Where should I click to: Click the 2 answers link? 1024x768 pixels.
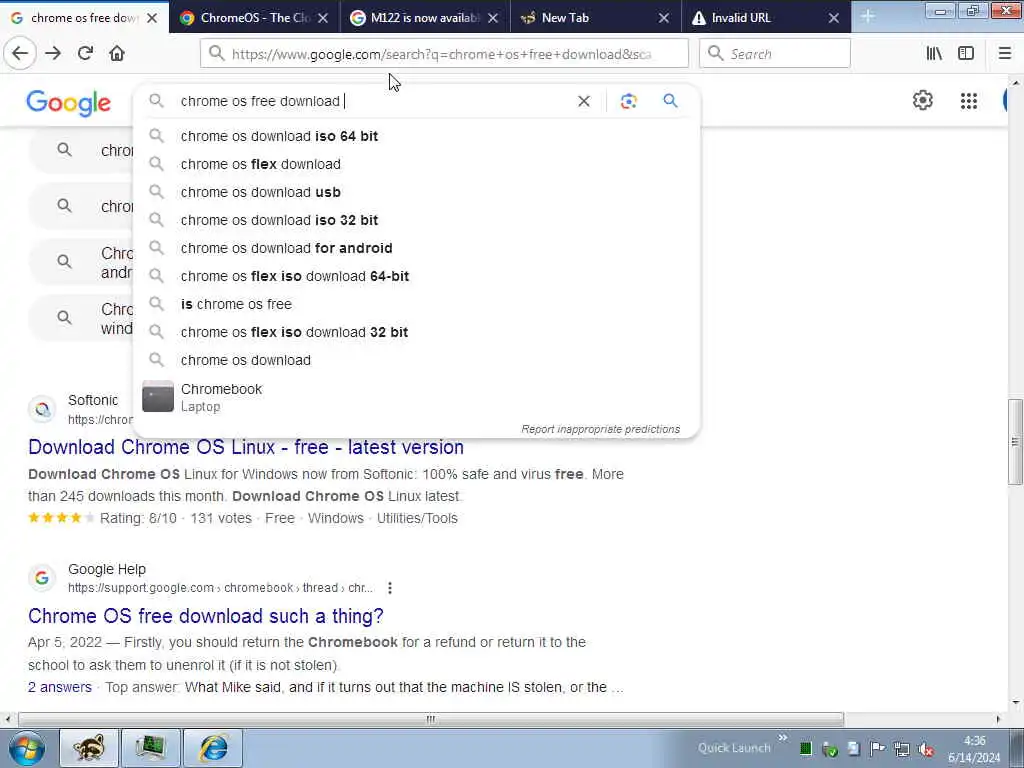(x=59, y=687)
